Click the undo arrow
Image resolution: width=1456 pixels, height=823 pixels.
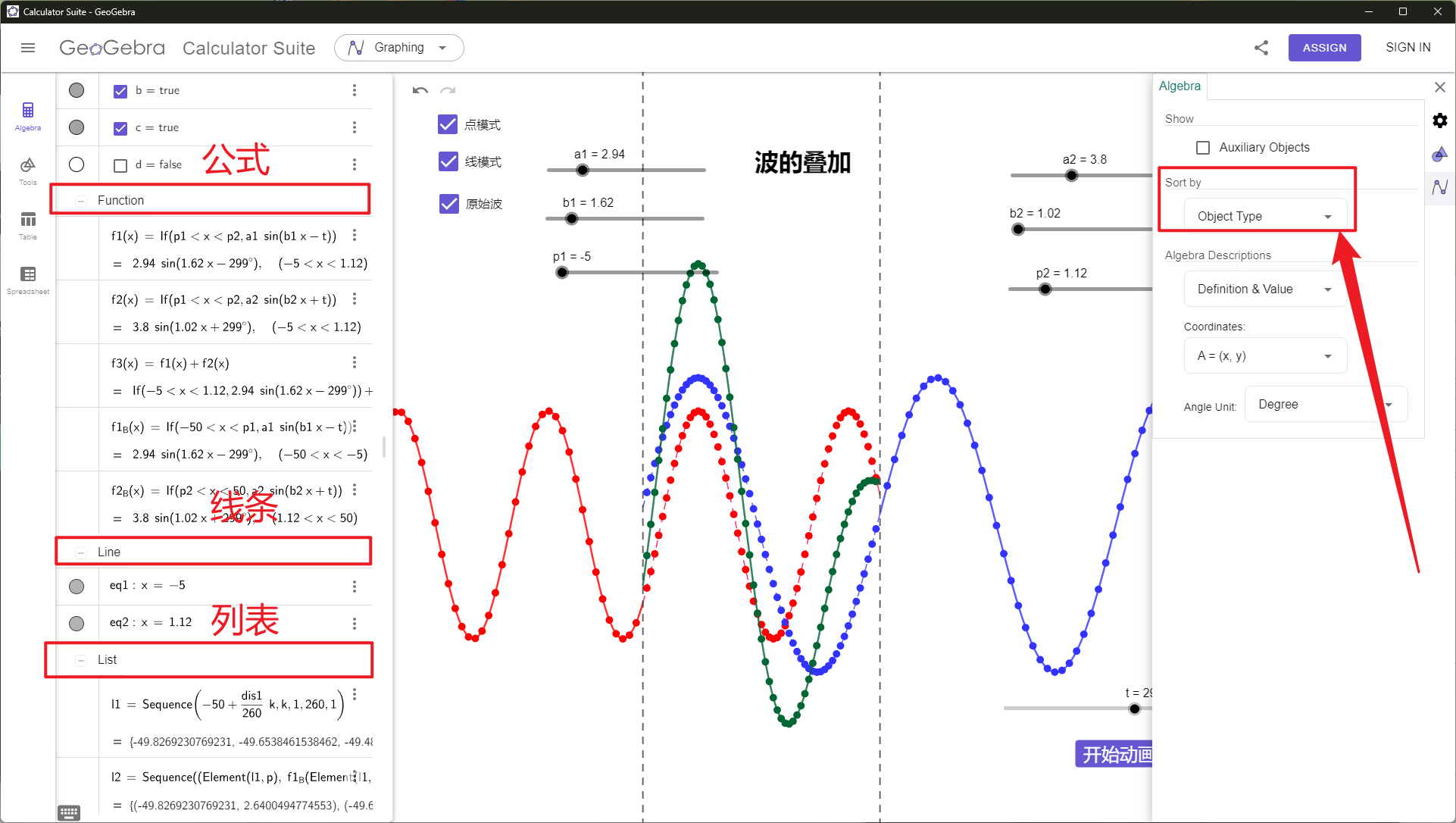[420, 90]
